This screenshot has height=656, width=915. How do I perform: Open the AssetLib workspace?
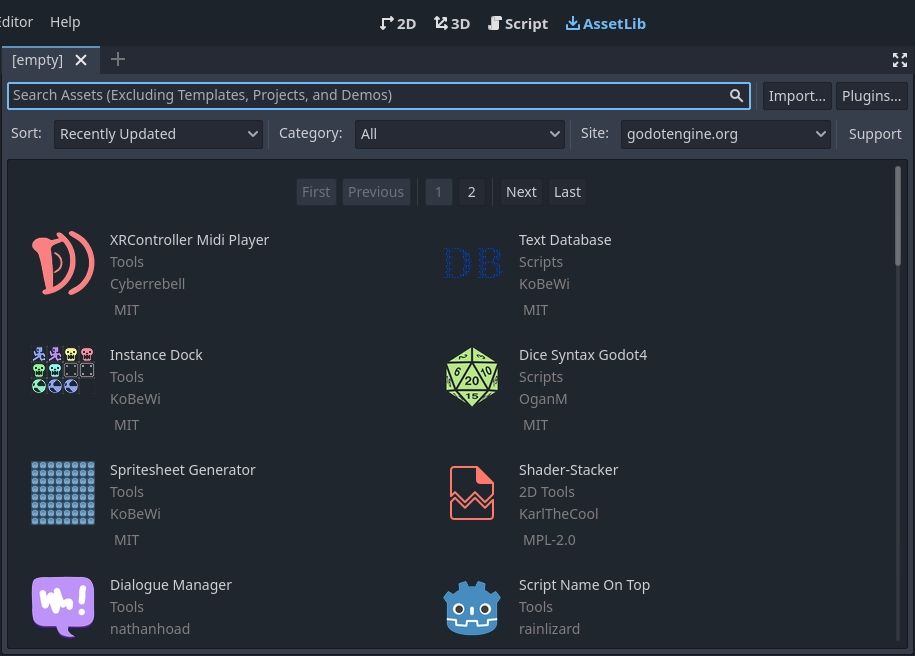coord(606,23)
